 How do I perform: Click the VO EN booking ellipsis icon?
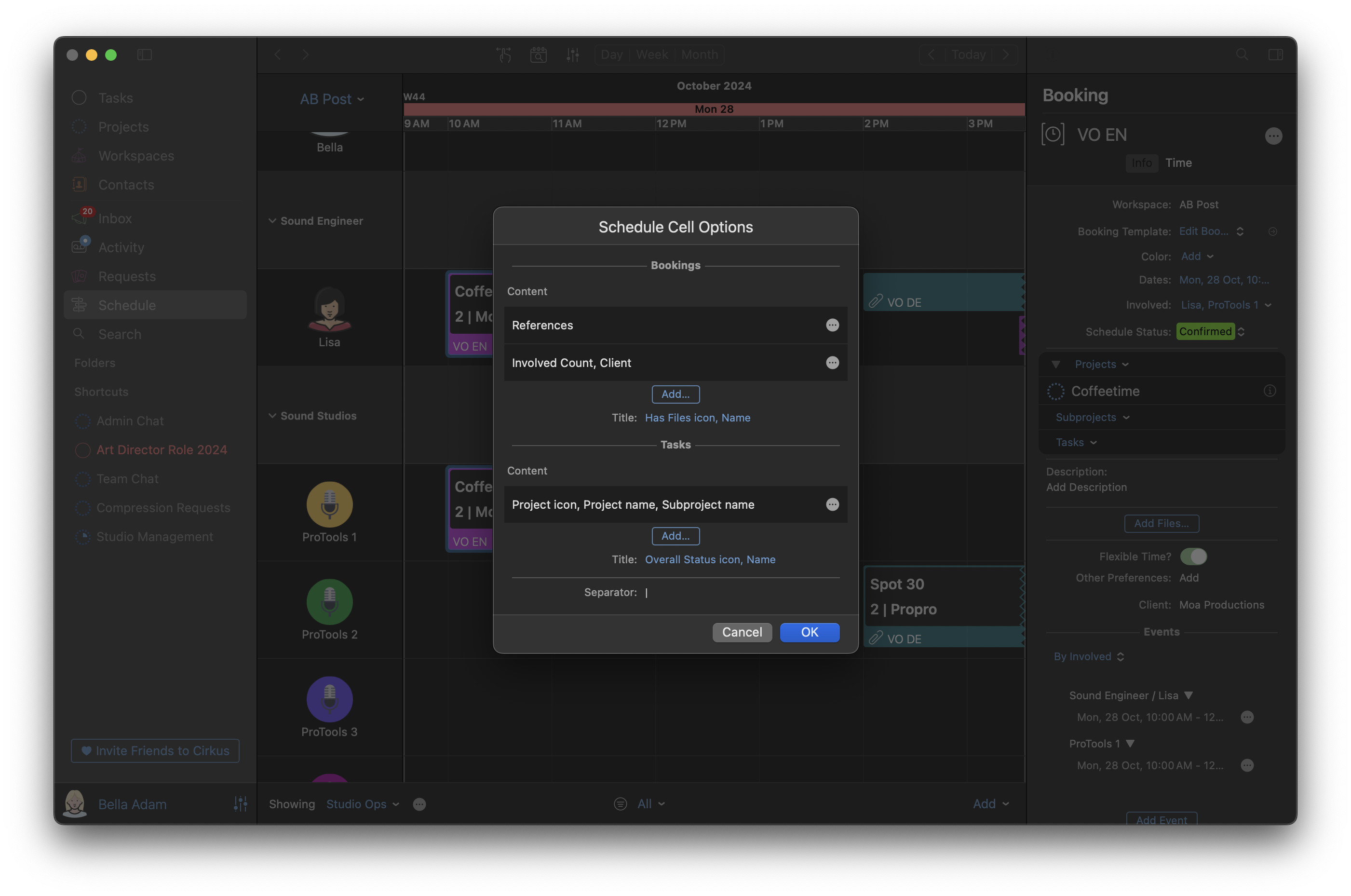(1273, 136)
